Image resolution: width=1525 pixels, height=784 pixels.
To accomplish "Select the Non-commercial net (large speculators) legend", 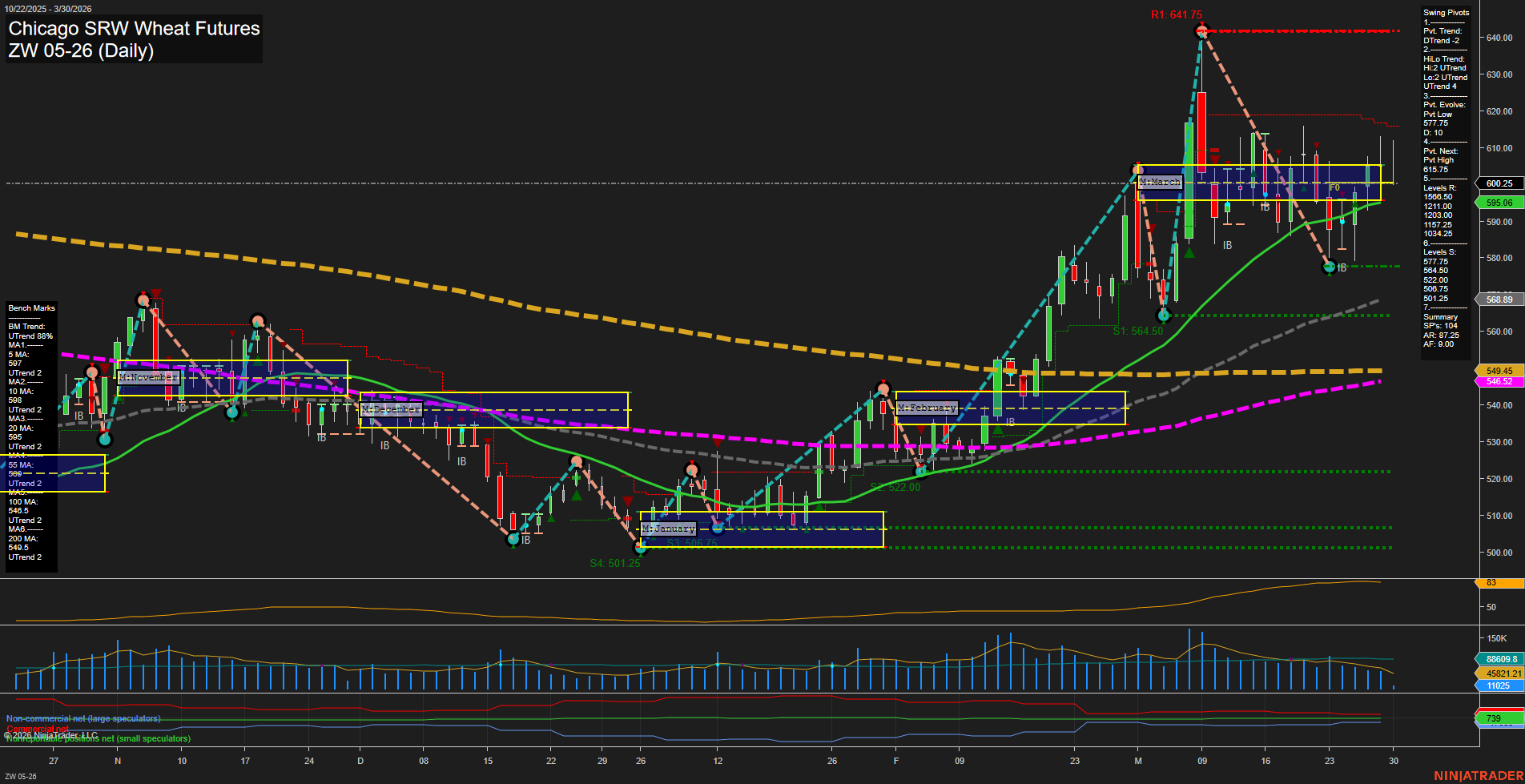I will [x=83, y=718].
